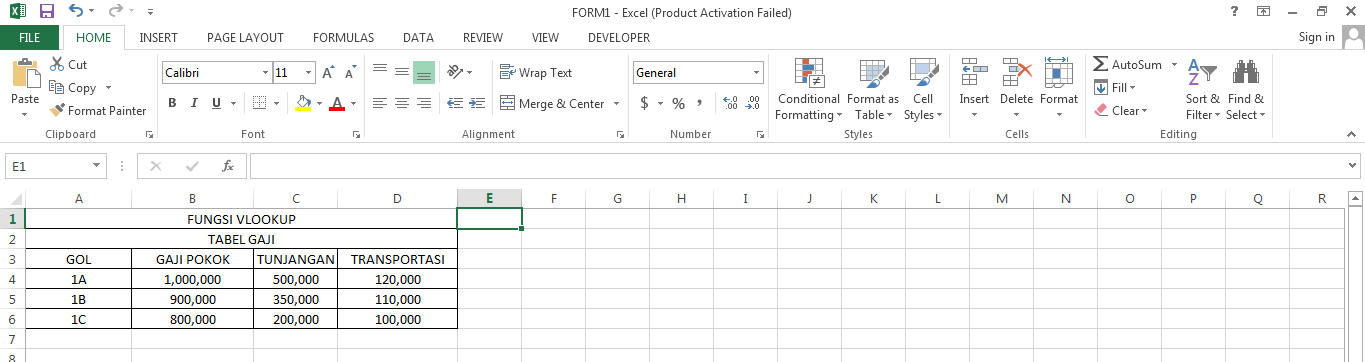The image size is (1365, 362).
Task: Expand the Name Box dropdown arrow
Action: click(x=97, y=166)
